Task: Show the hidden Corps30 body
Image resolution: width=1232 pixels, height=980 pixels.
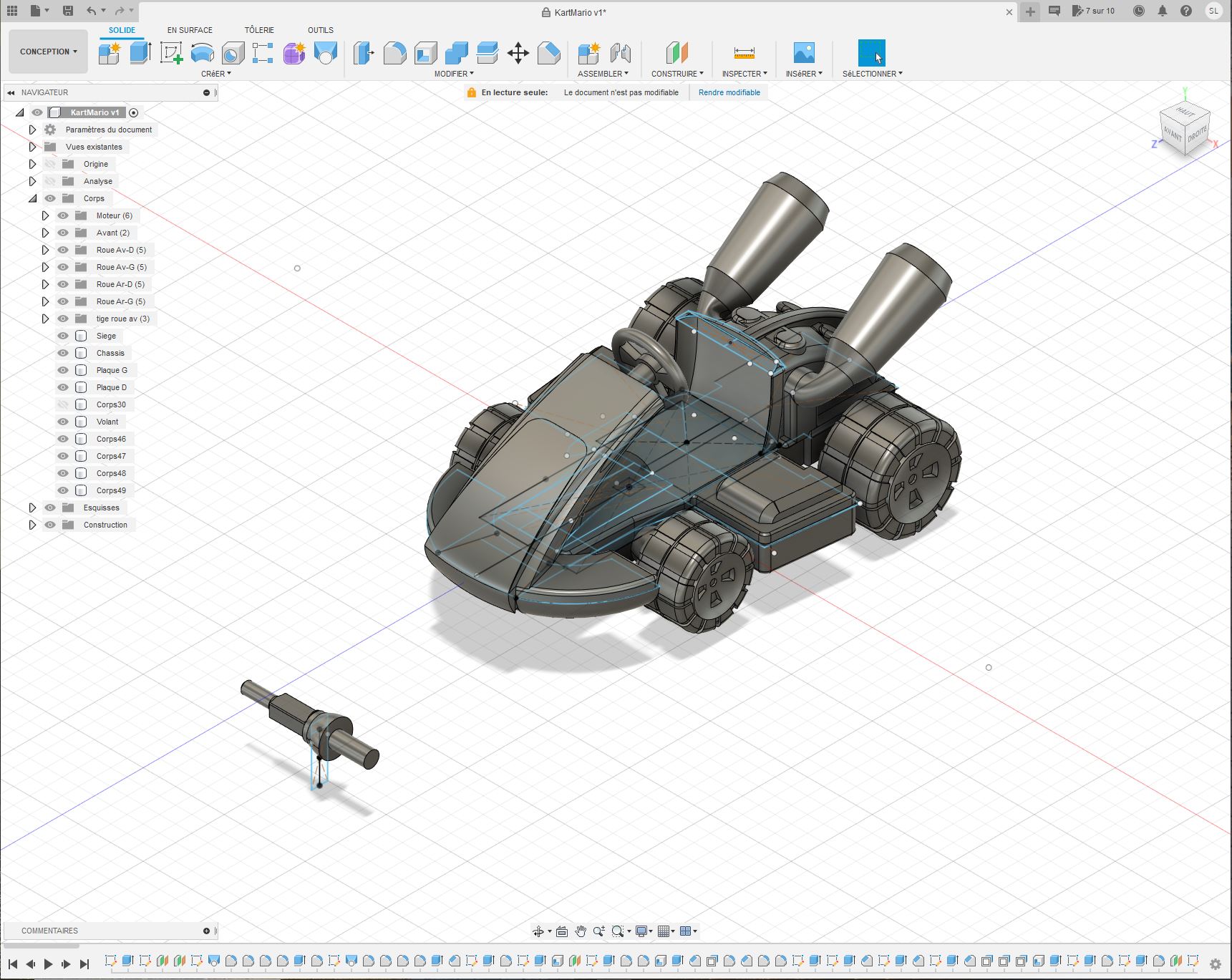Action: point(63,404)
